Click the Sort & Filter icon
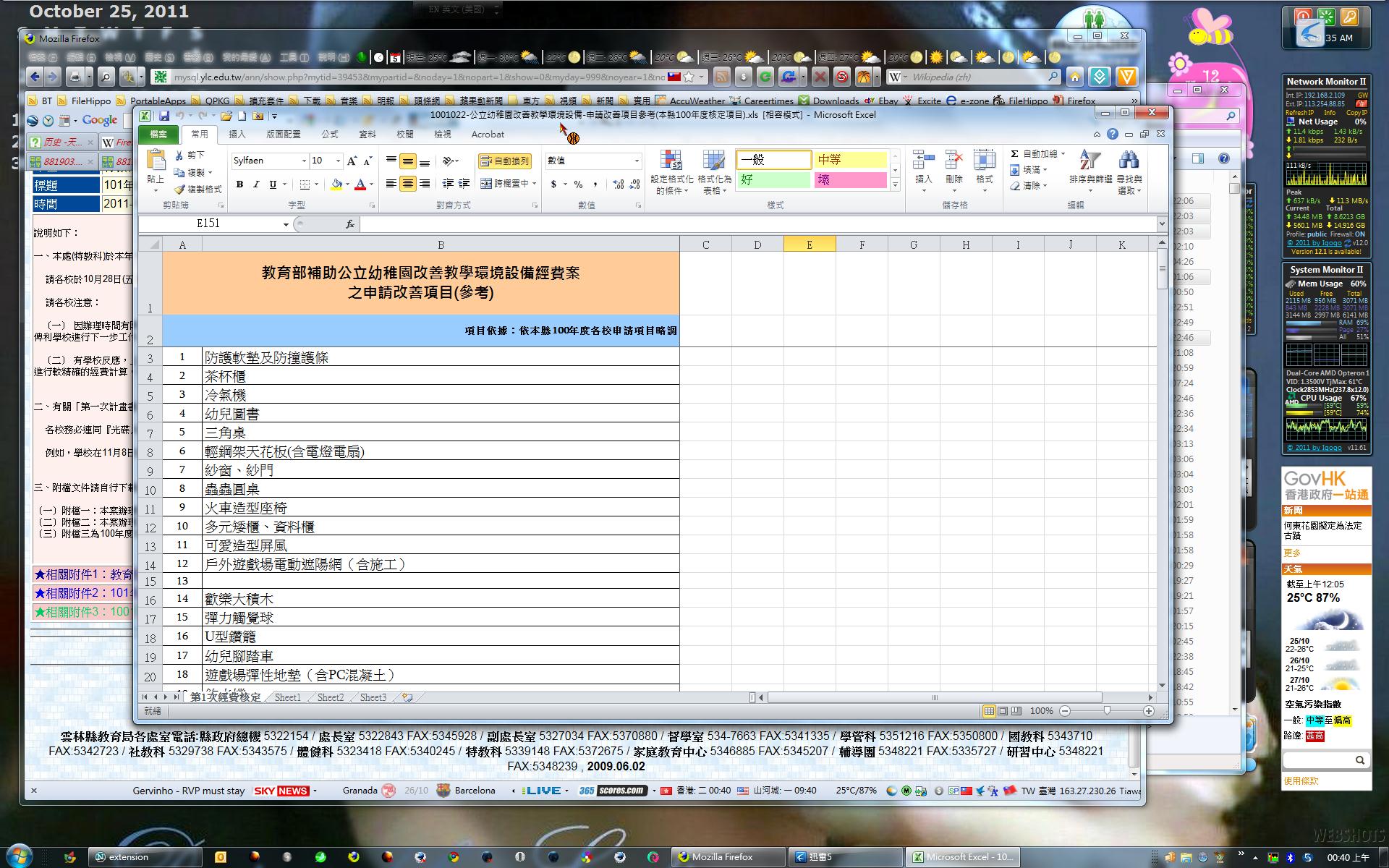Viewport: 1389px width, 868px height. tap(1089, 161)
